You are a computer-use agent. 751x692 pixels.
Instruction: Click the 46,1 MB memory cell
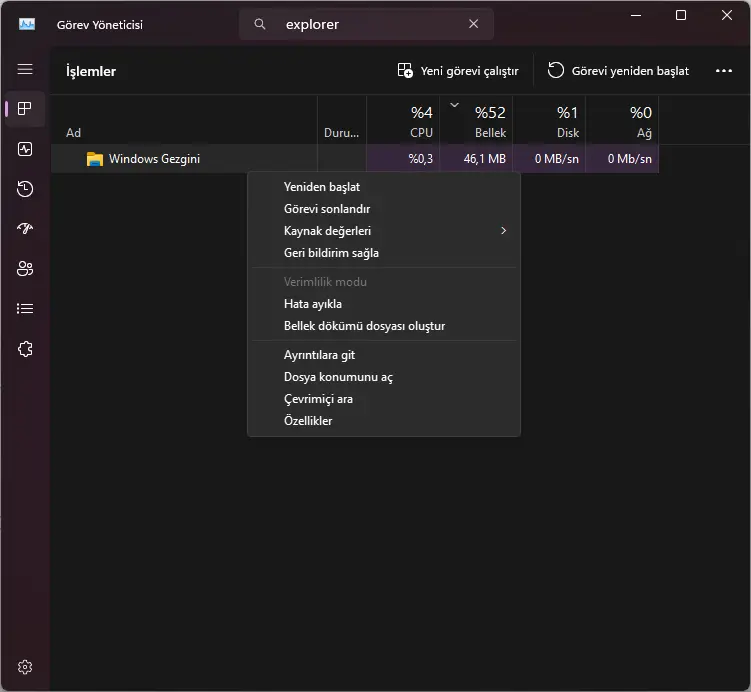pos(476,159)
